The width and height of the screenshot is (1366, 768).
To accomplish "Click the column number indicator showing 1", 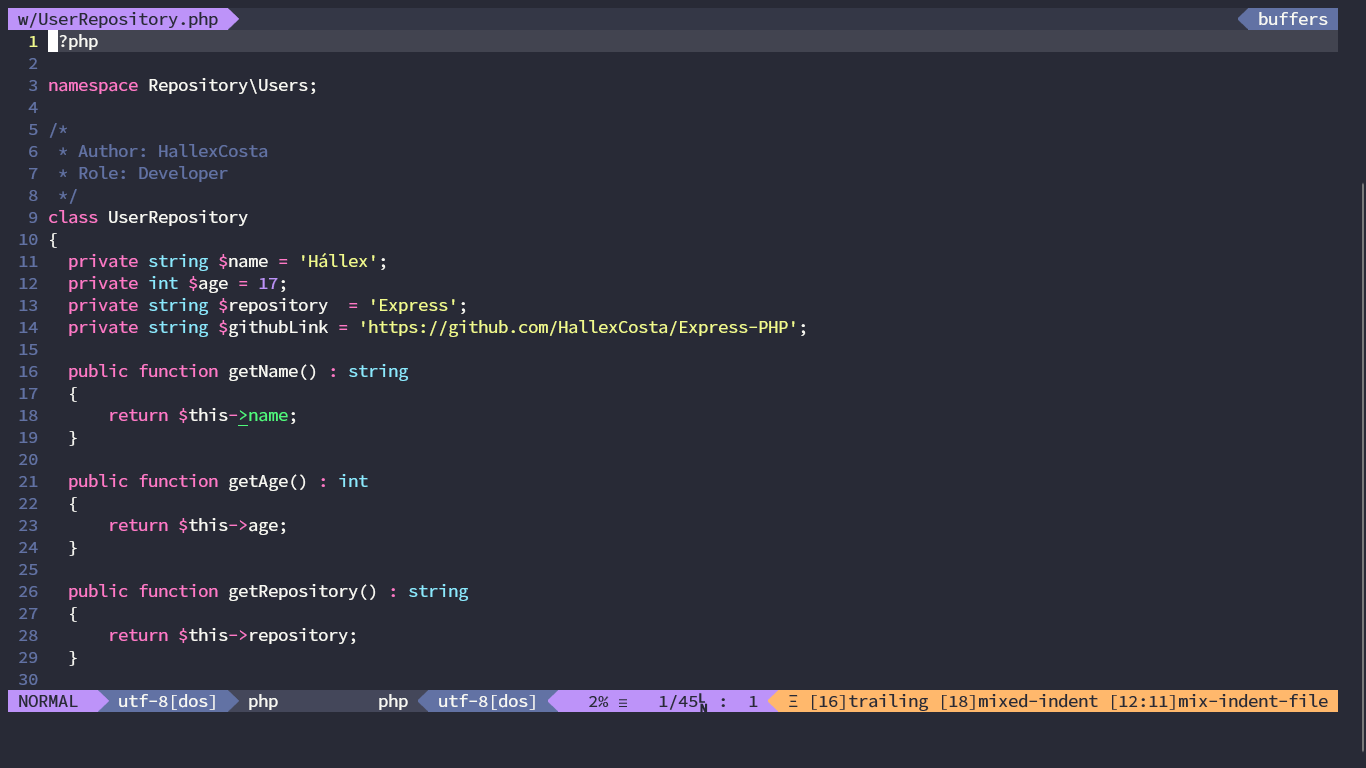I will tap(753, 701).
